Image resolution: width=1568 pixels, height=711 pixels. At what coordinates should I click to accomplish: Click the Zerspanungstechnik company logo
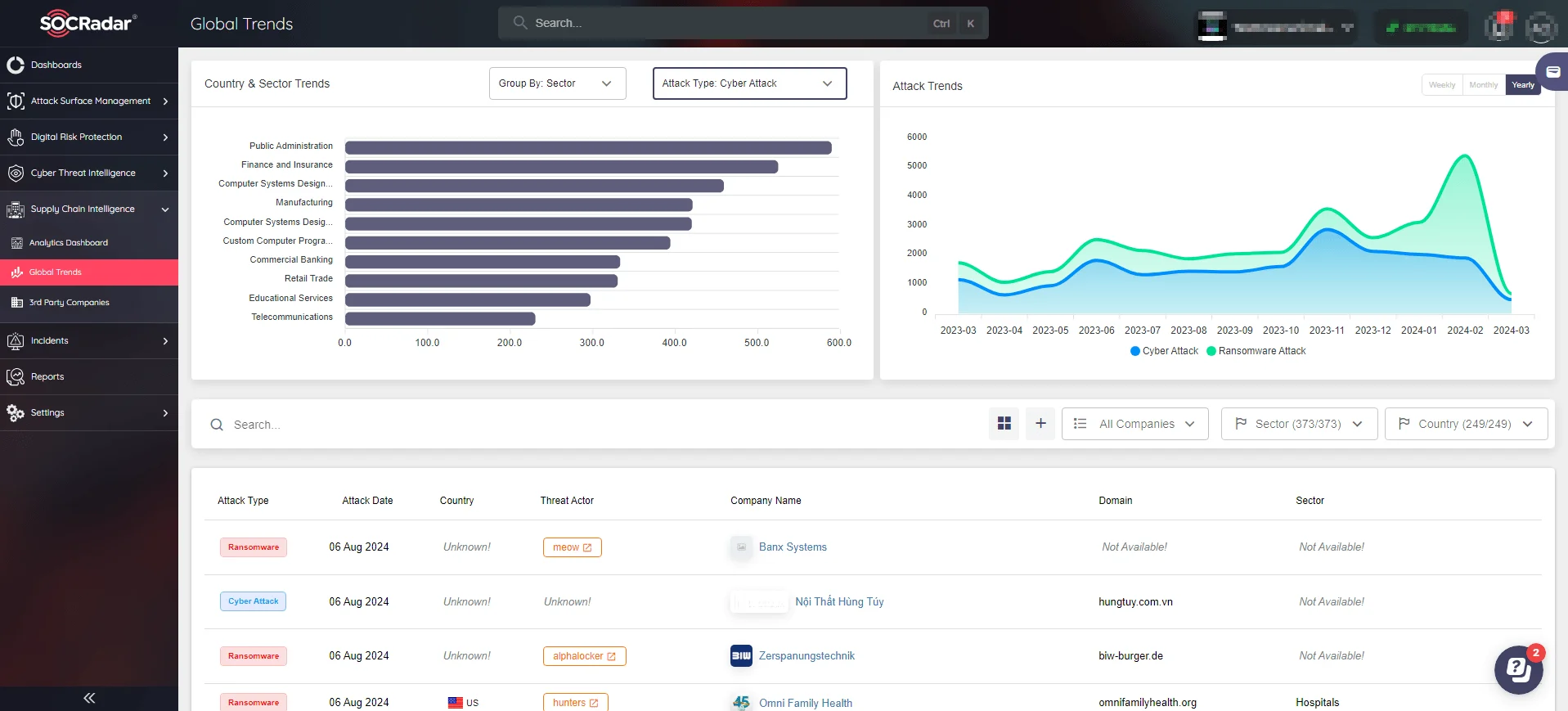point(741,656)
